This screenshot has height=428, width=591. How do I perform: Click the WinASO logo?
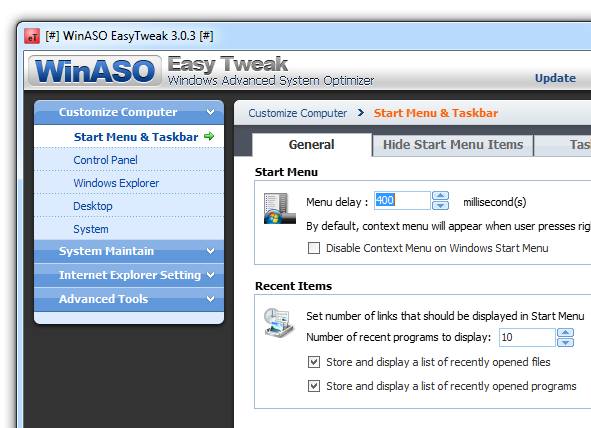tap(95, 71)
